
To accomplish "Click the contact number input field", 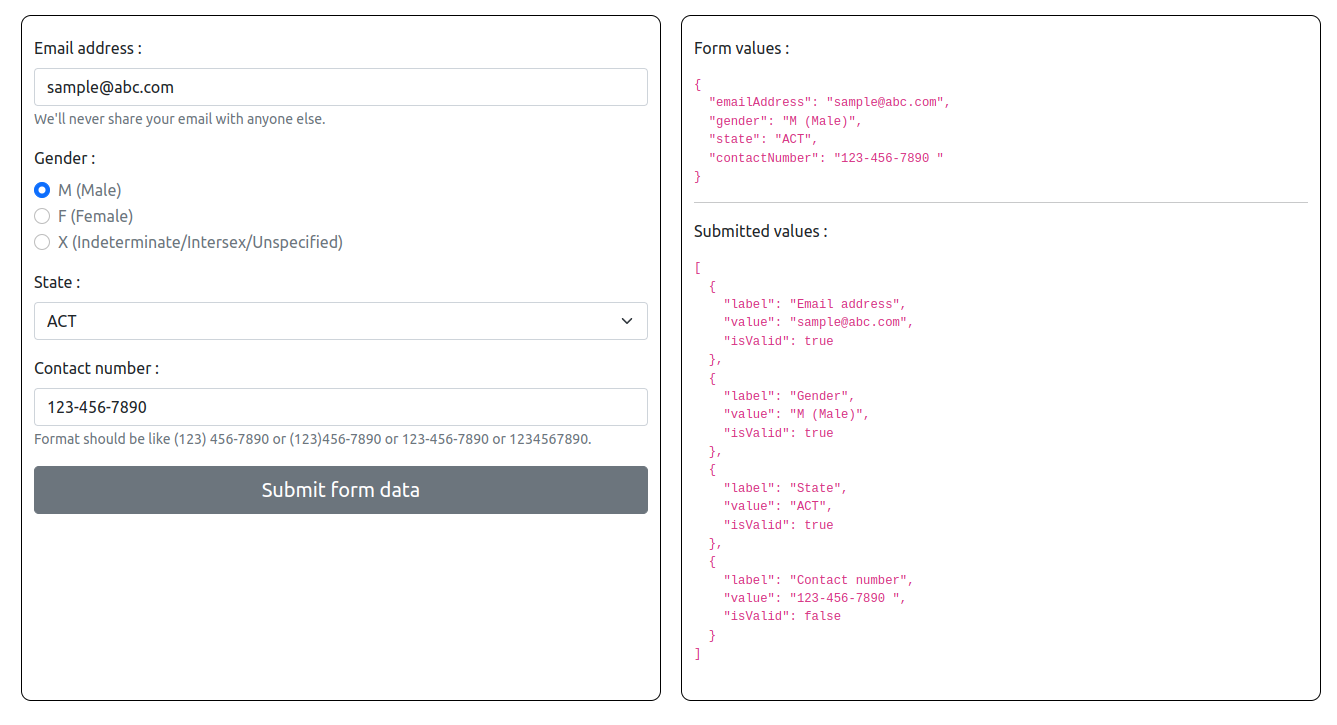I will tap(340, 407).
